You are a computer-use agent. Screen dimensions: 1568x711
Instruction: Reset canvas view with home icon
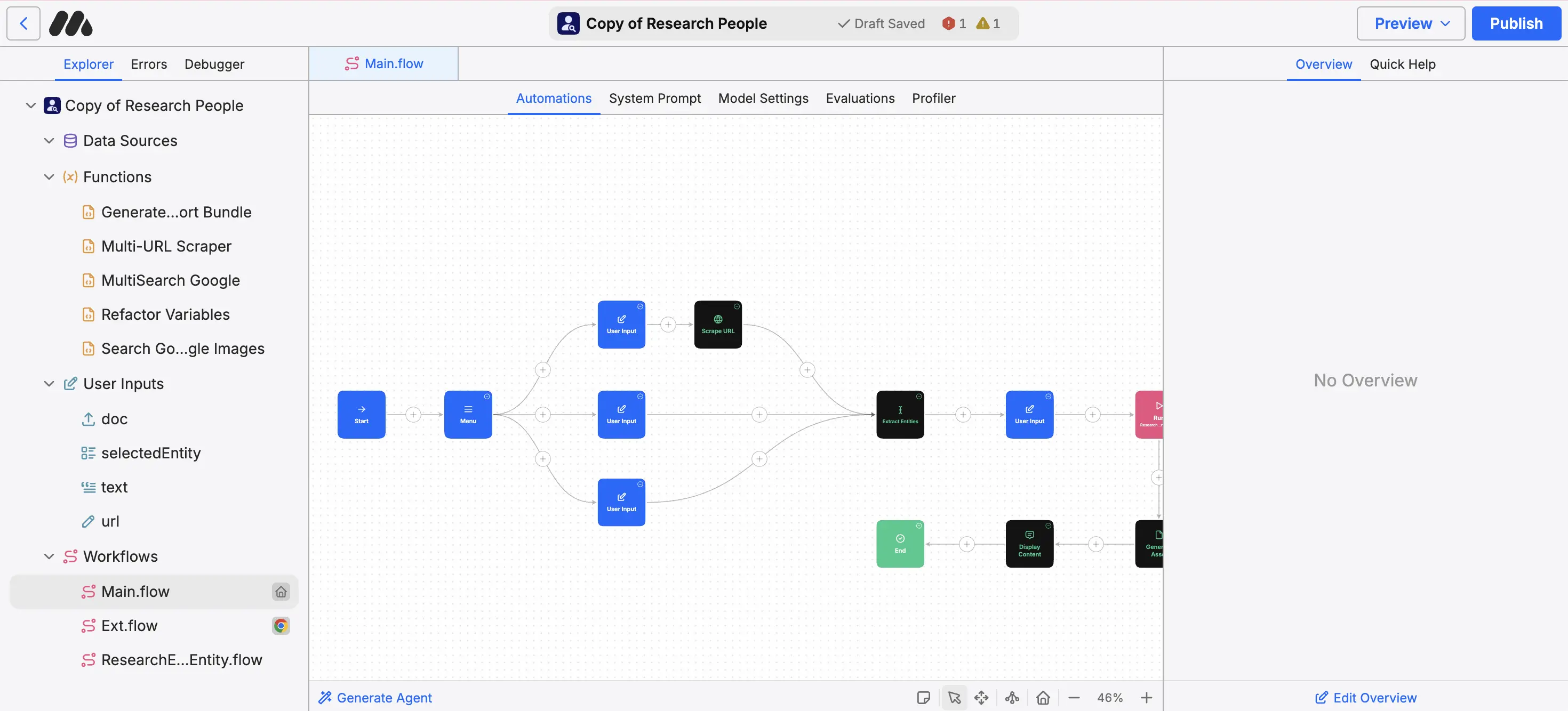[1043, 698]
